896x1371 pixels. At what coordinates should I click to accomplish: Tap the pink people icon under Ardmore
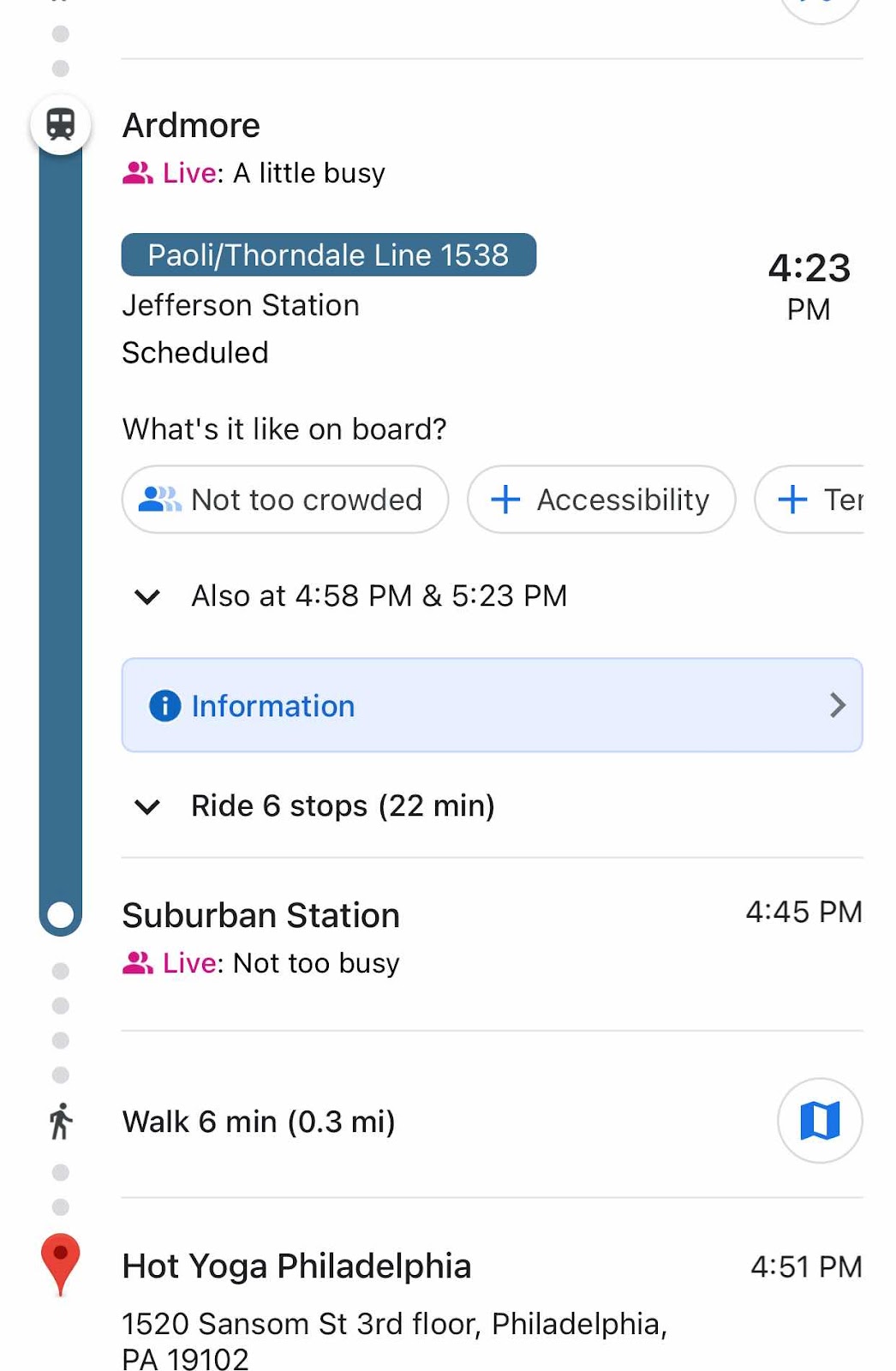pyautogui.click(x=137, y=173)
